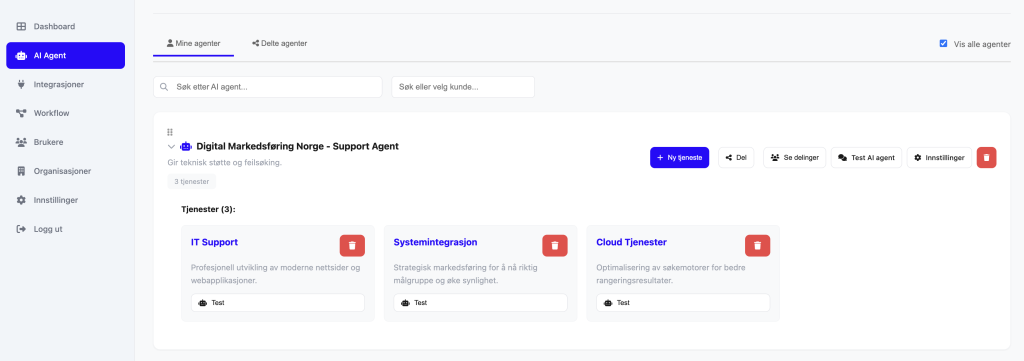The image size is (1024, 361).
Task: Delete the Cloud Tjenester service
Action: [758, 245]
